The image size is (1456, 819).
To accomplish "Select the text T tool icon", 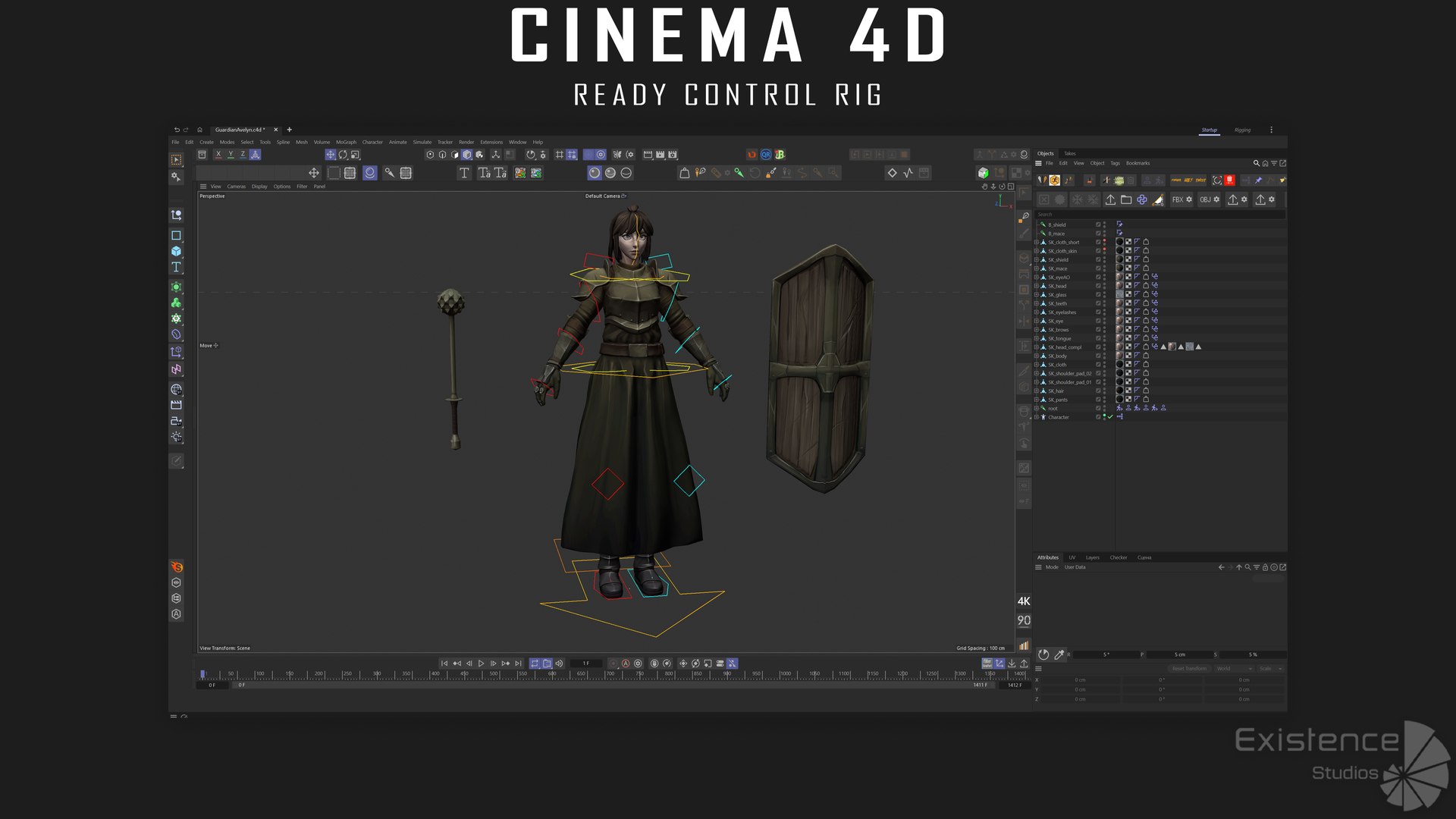I will (x=464, y=173).
